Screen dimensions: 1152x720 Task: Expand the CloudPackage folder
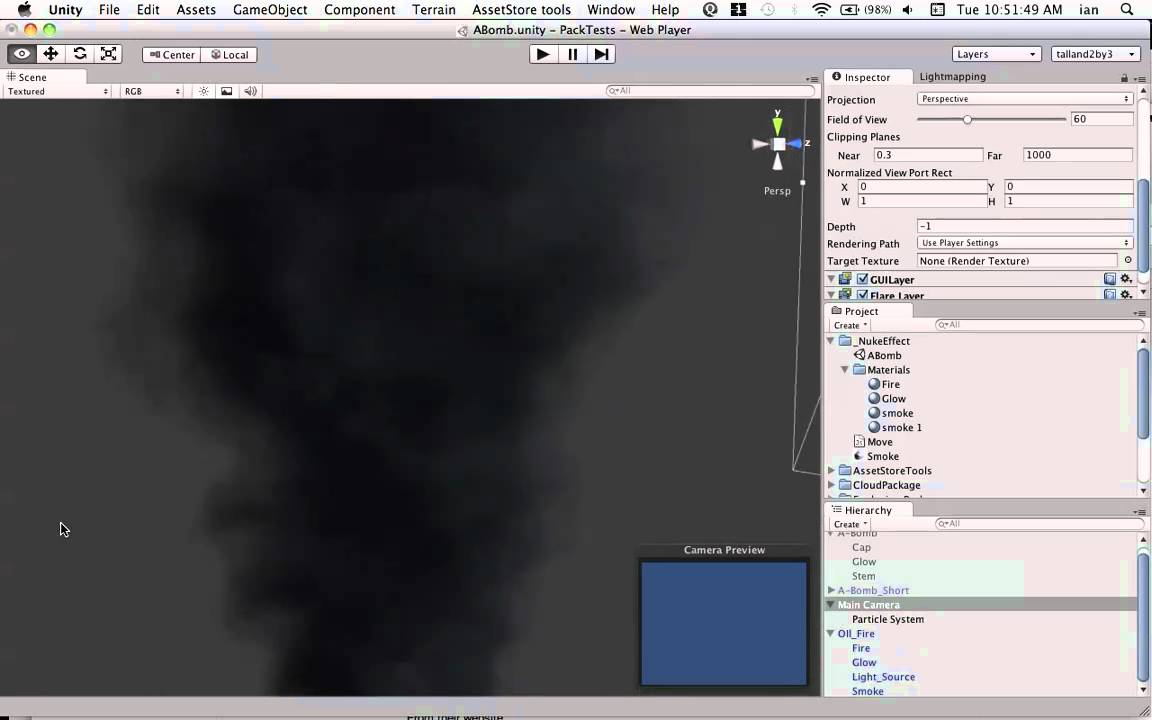click(x=831, y=485)
